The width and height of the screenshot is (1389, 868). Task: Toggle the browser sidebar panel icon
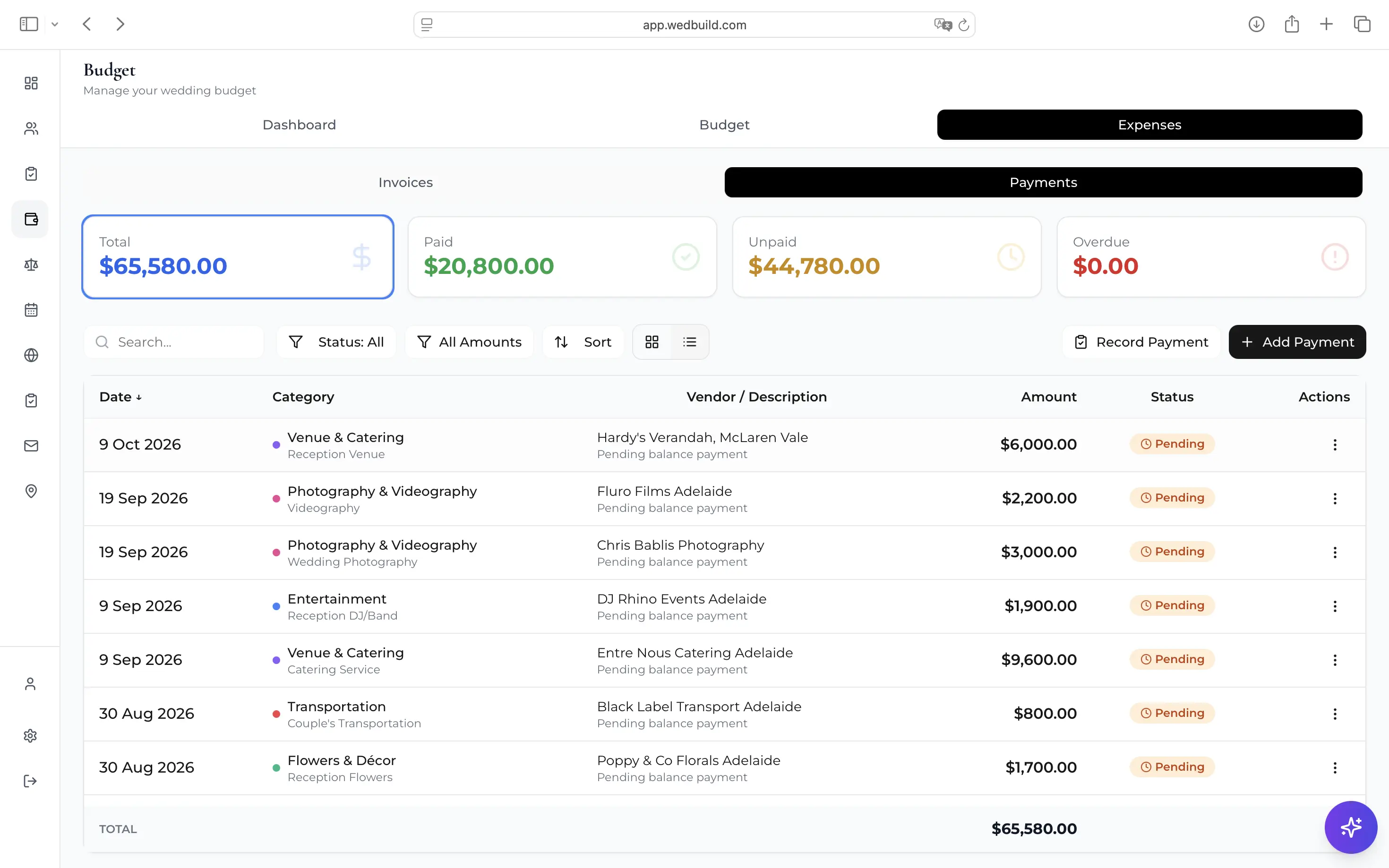[x=29, y=24]
